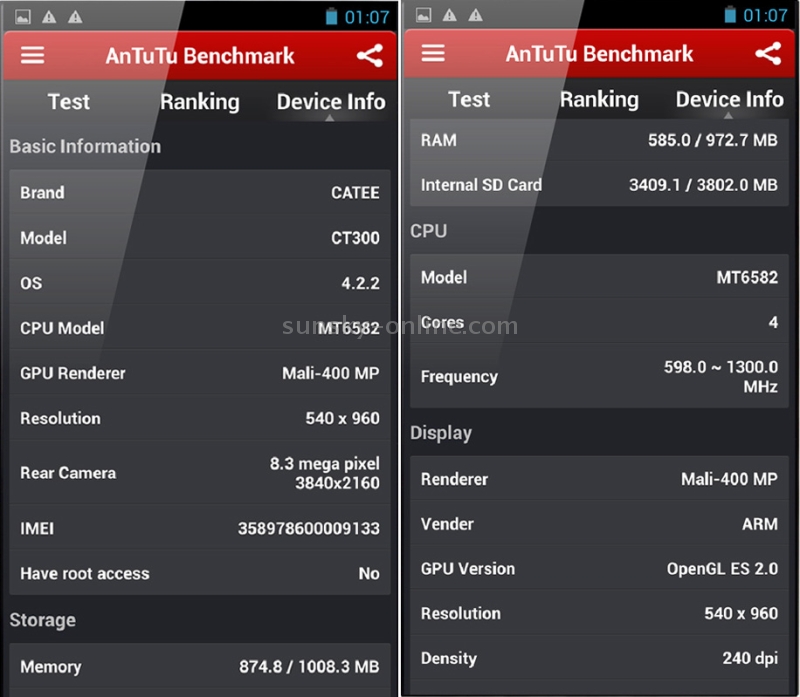Open hamburger menu in right screen

[433, 53]
